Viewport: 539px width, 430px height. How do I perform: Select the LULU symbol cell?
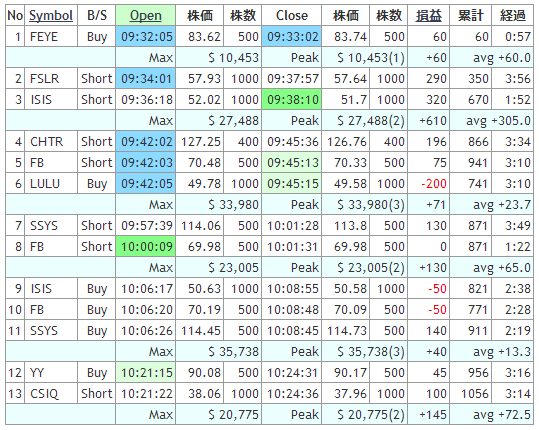51,184
